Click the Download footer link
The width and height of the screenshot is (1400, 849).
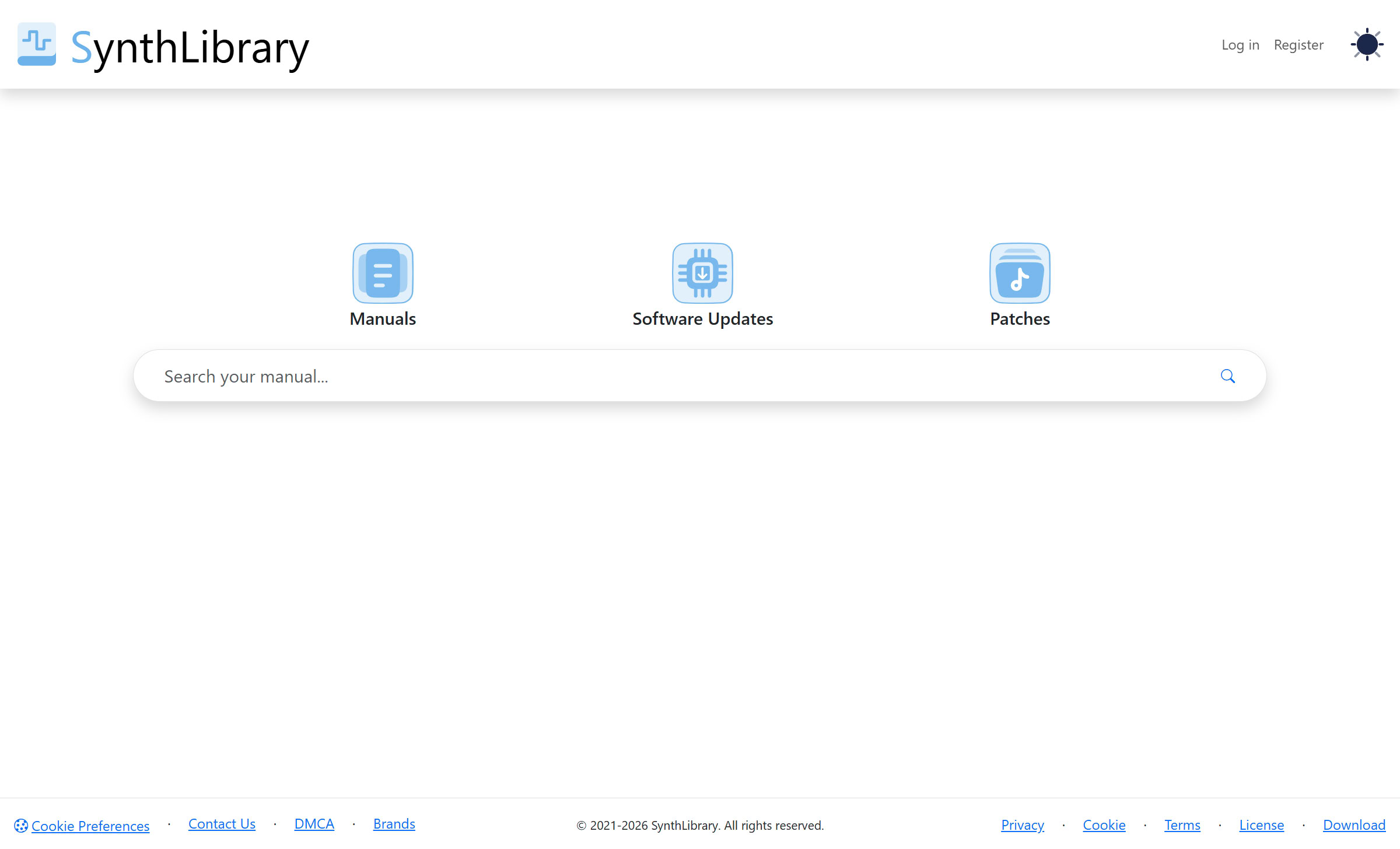(1353, 825)
